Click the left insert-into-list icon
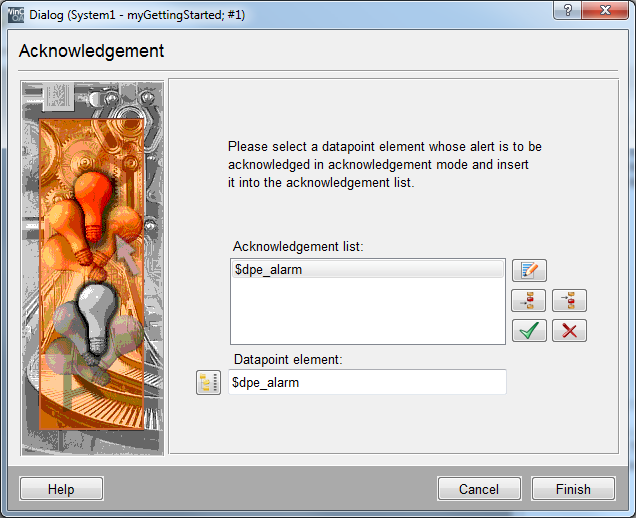This screenshot has height=518, width=636. tap(529, 300)
